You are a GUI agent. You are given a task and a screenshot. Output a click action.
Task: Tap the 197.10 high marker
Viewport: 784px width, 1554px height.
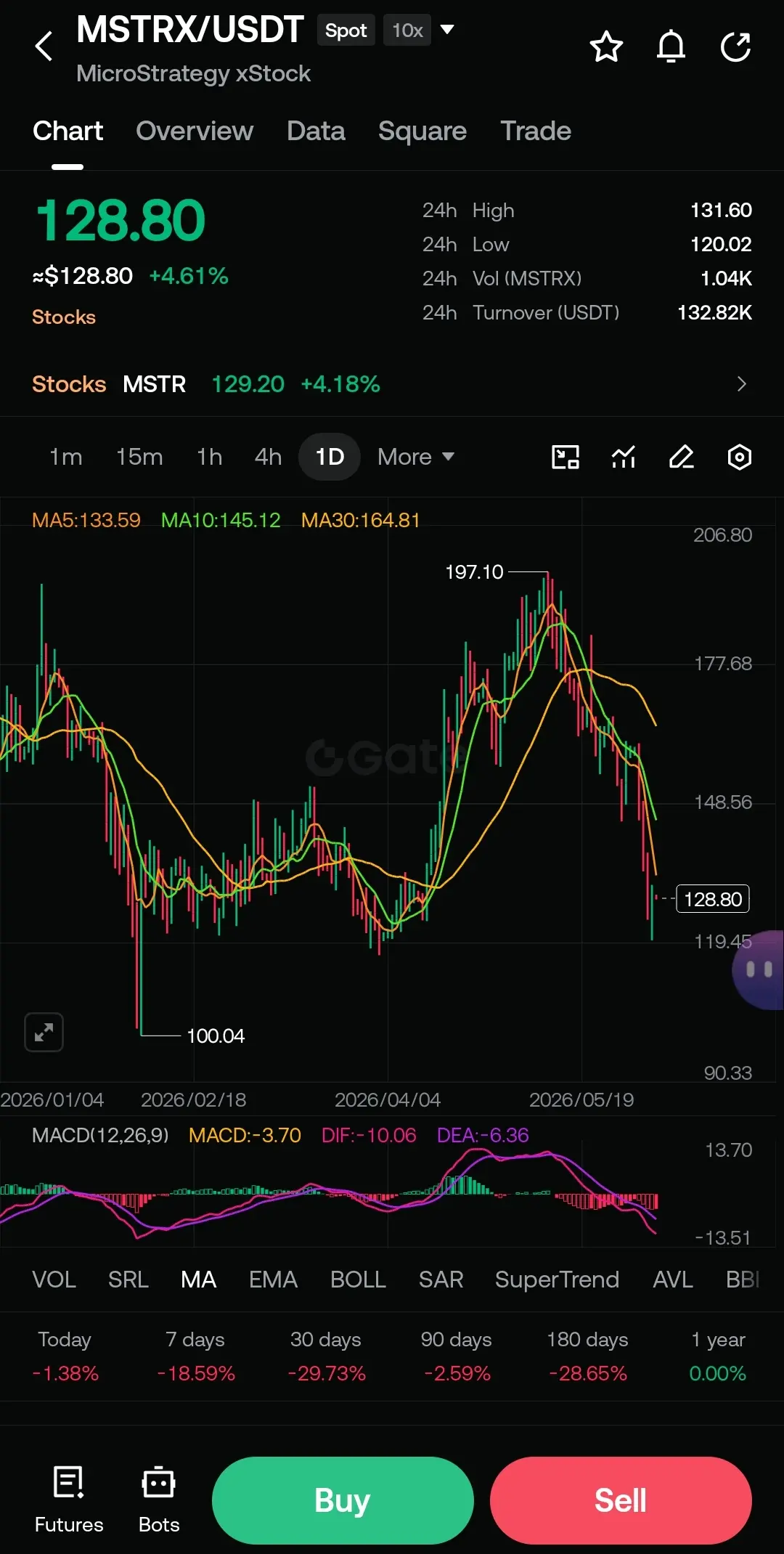[474, 572]
